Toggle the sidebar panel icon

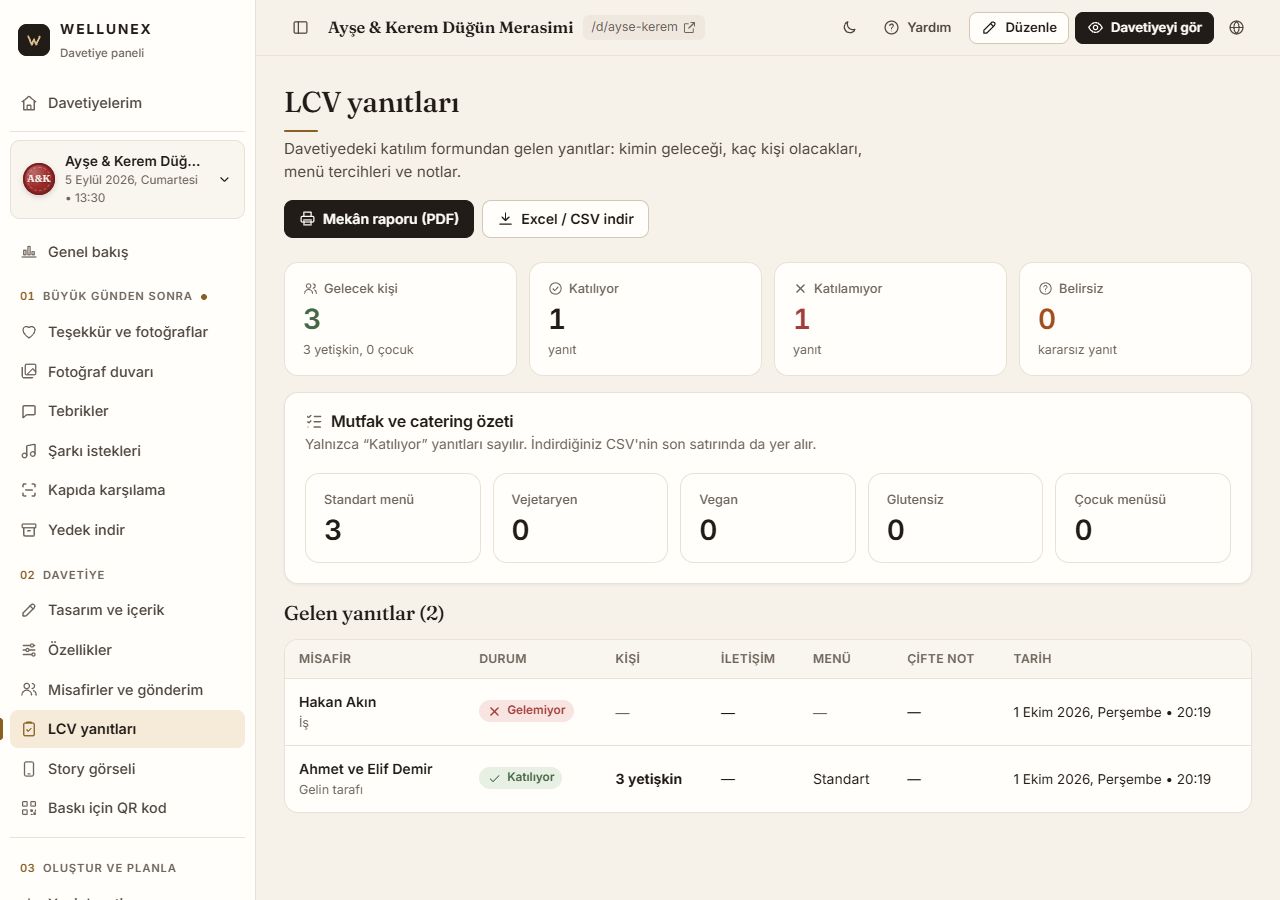click(x=300, y=28)
